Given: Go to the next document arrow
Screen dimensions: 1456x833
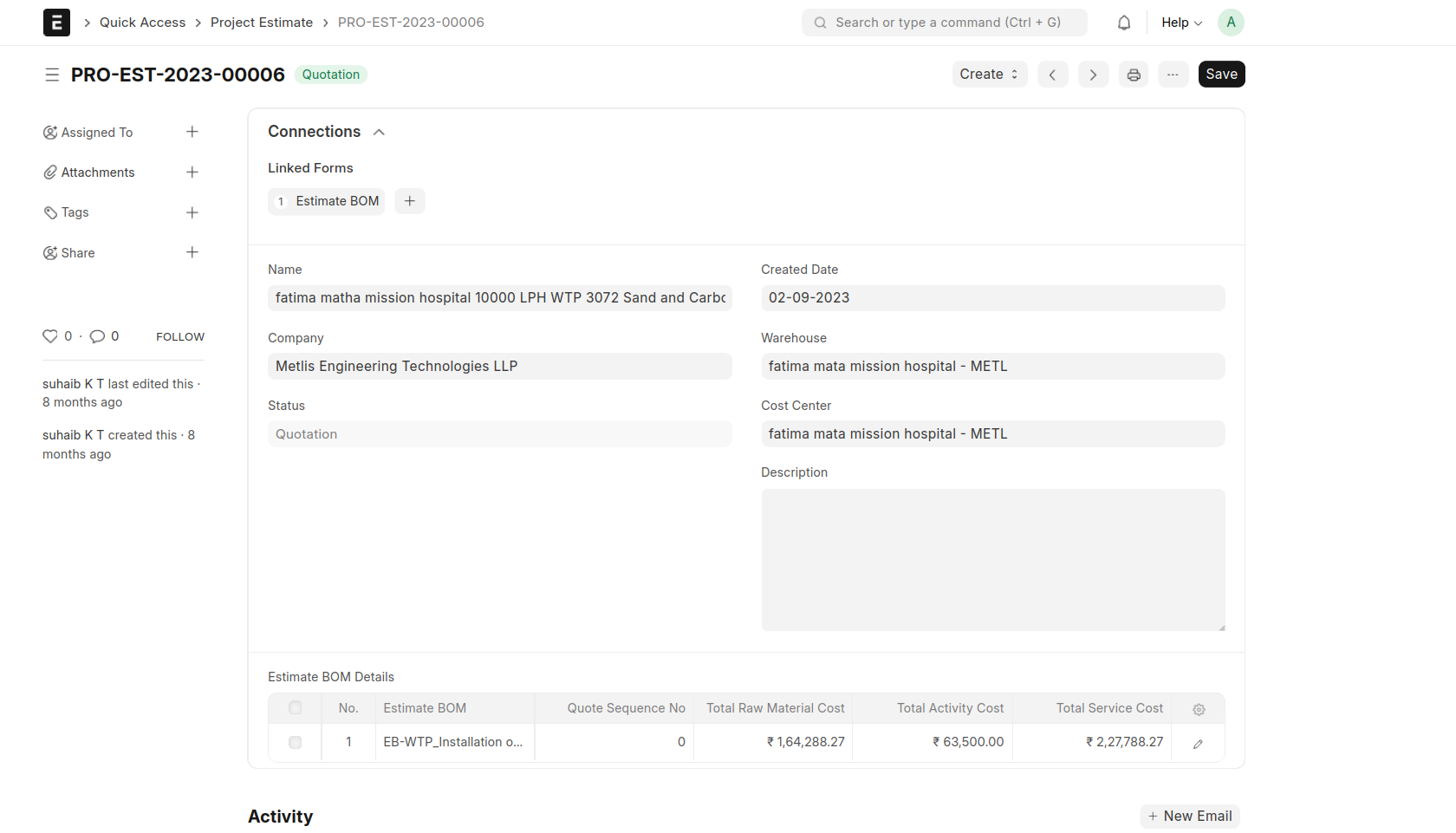Looking at the screenshot, I should coord(1093,75).
